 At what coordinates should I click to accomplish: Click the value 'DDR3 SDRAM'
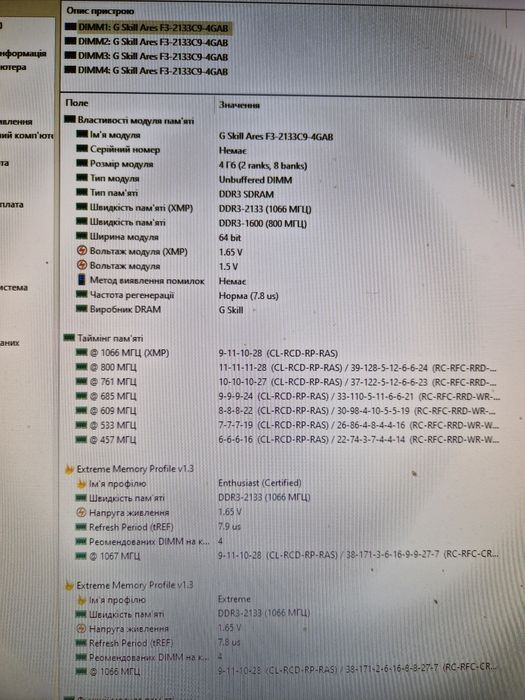(246, 194)
